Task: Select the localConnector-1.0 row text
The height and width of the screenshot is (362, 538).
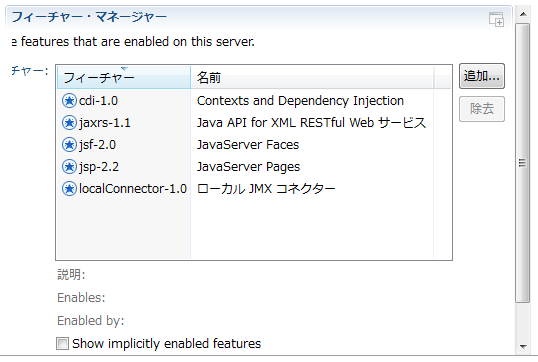Action: (133, 189)
